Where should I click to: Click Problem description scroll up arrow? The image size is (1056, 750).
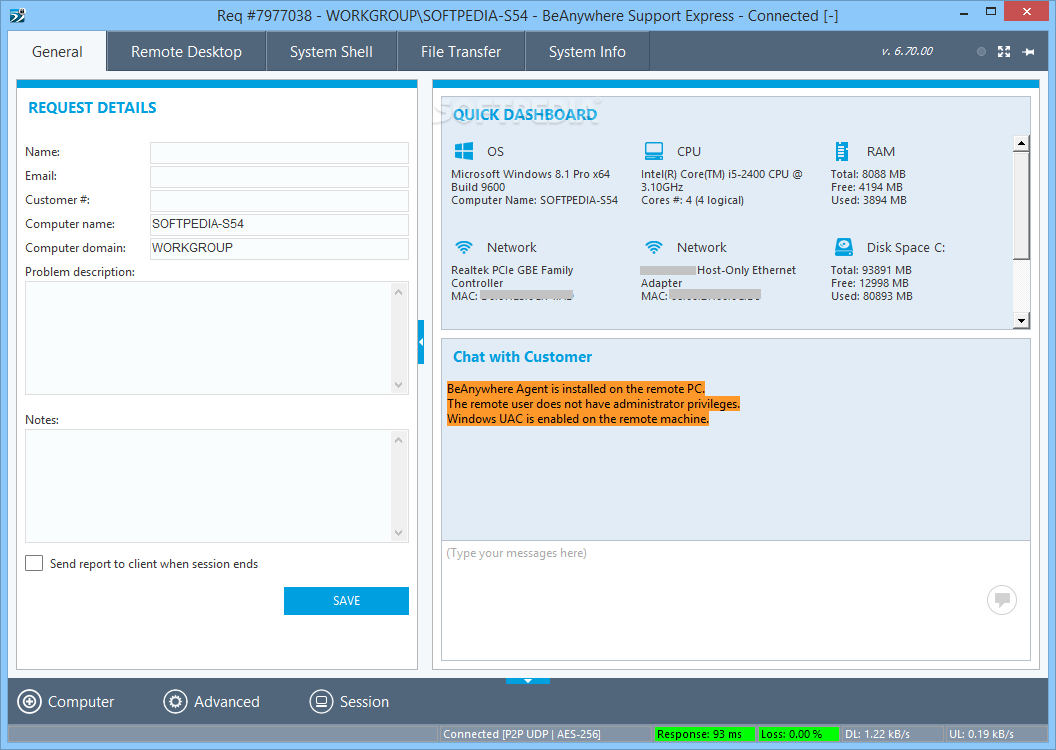point(398,292)
